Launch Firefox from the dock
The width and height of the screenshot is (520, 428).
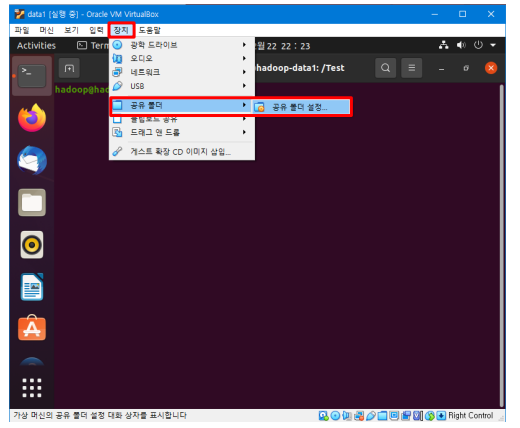(32, 118)
